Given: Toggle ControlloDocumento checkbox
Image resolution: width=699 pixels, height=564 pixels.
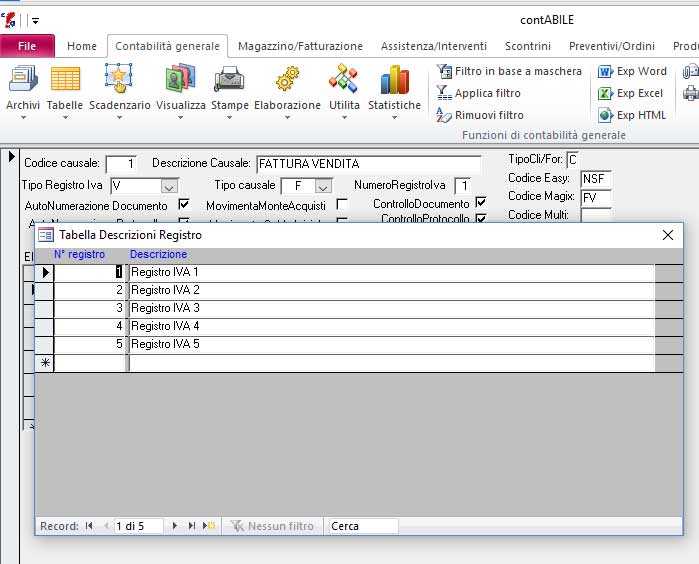Looking at the screenshot, I should (481, 202).
